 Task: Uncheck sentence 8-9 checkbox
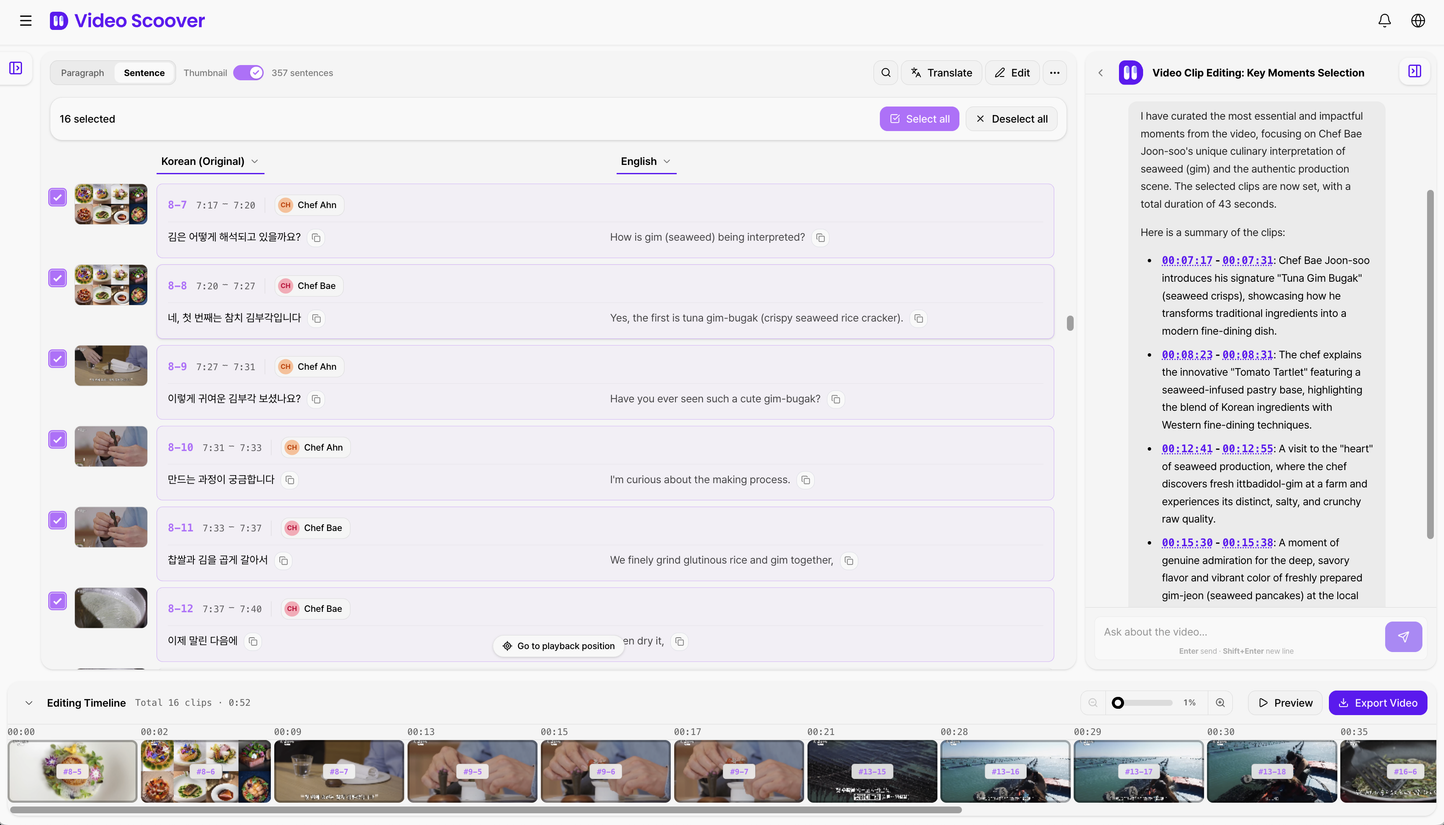(58, 358)
